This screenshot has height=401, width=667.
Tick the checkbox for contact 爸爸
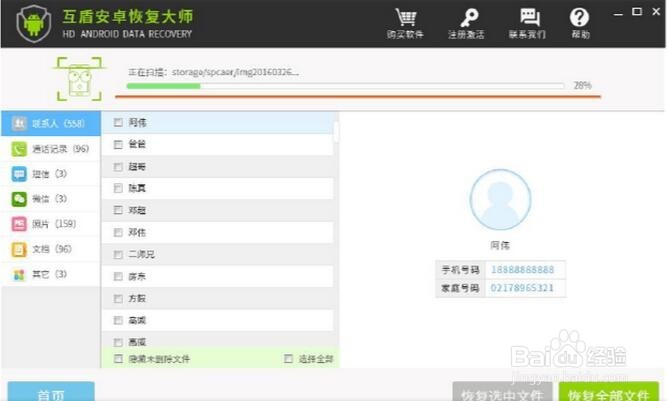click(x=118, y=145)
